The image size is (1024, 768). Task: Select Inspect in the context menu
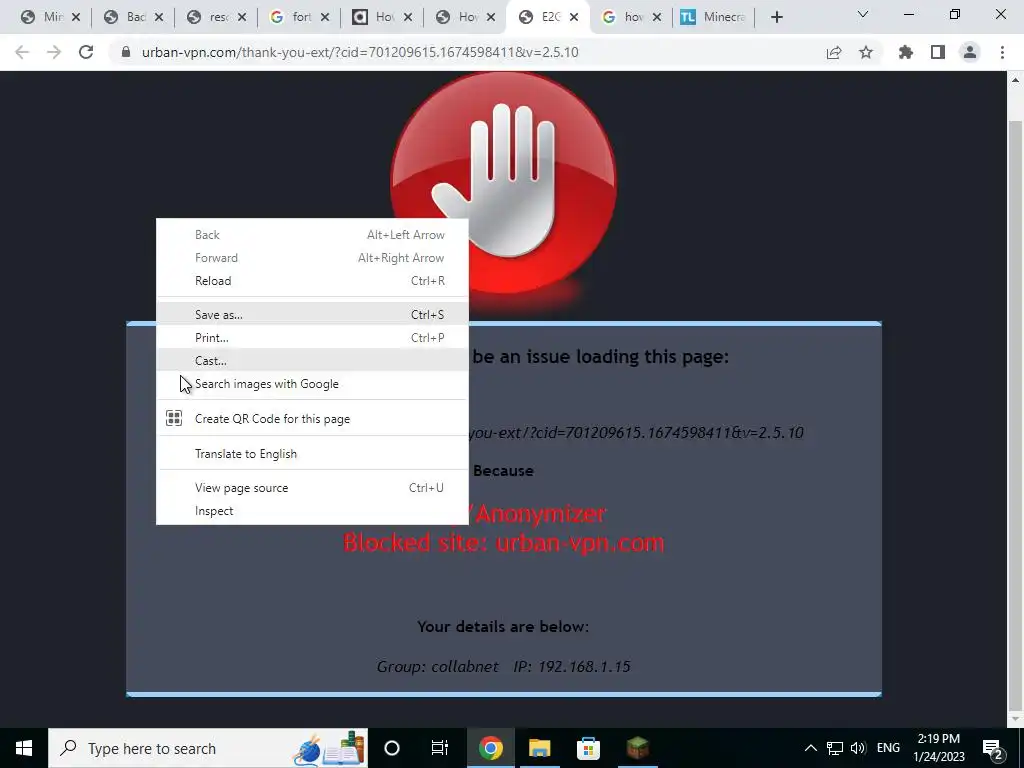pos(312,511)
